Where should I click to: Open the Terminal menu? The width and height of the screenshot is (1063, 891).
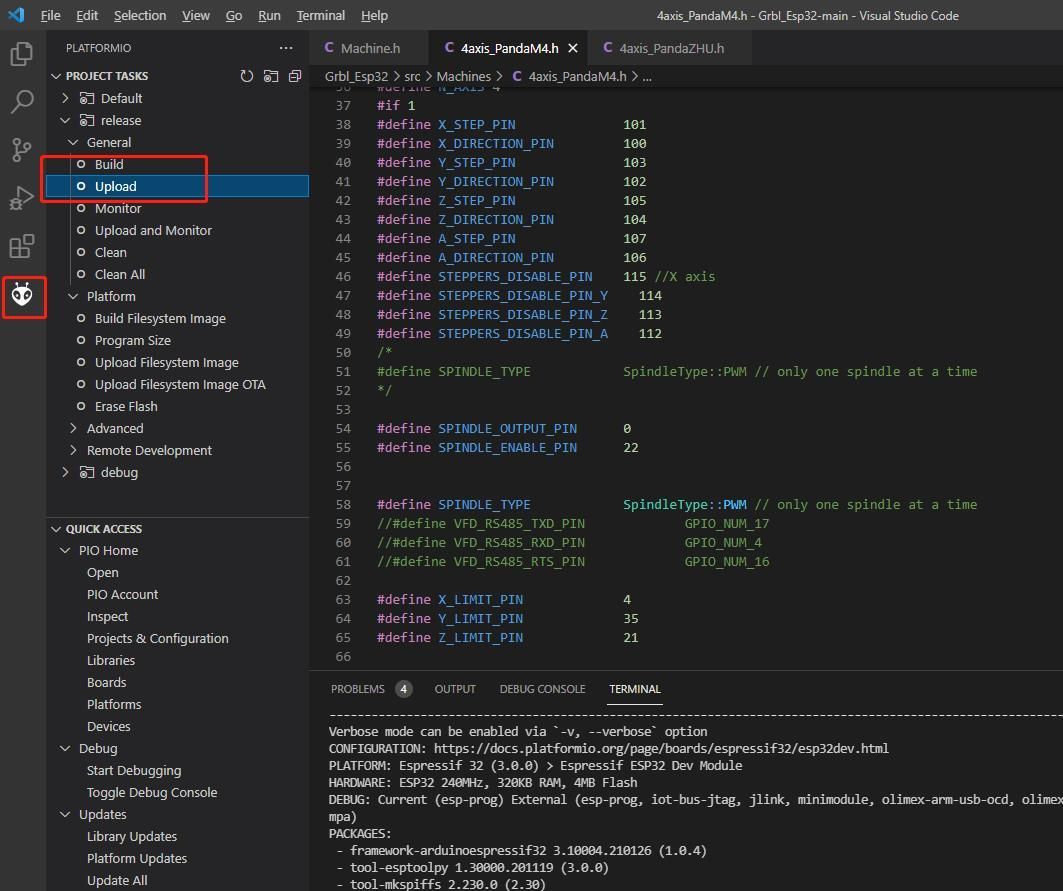click(x=320, y=15)
